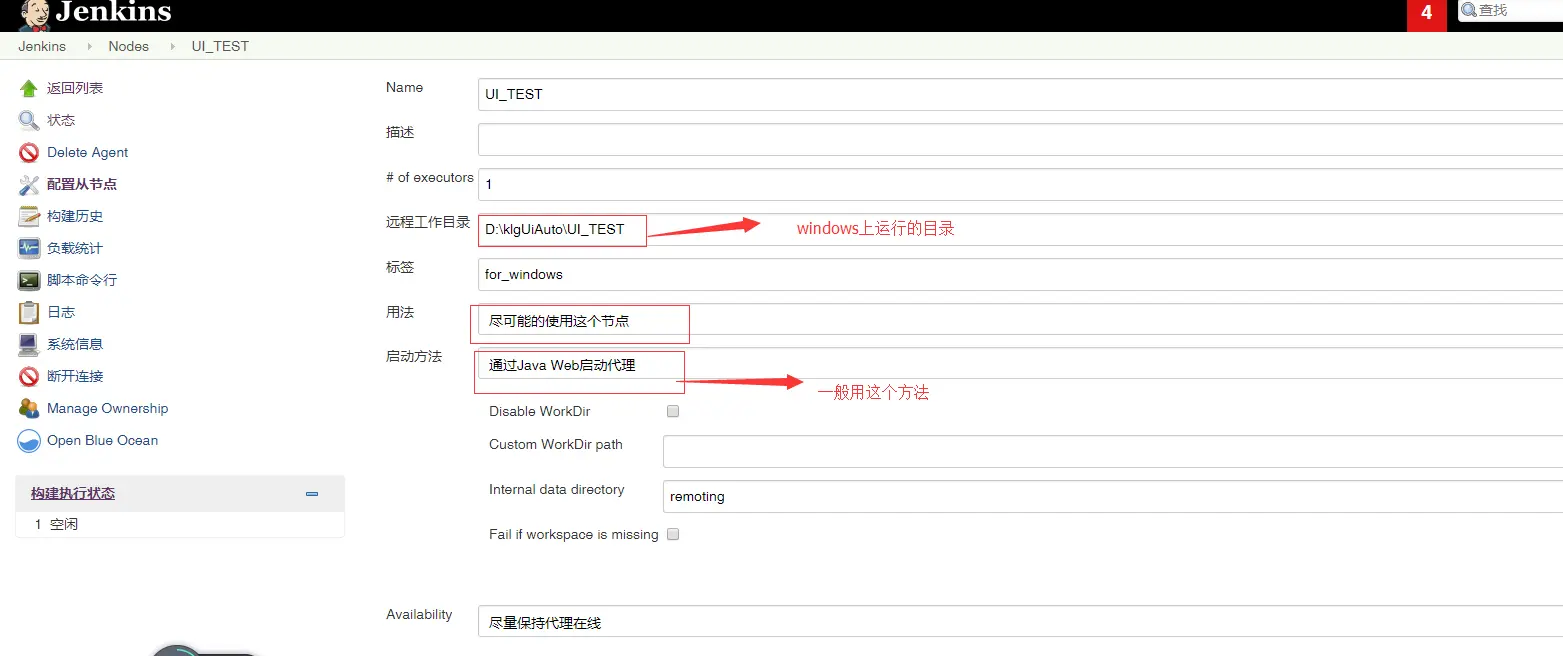View the 构建历史 build history
This screenshot has width=1563, height=656.
75,216
